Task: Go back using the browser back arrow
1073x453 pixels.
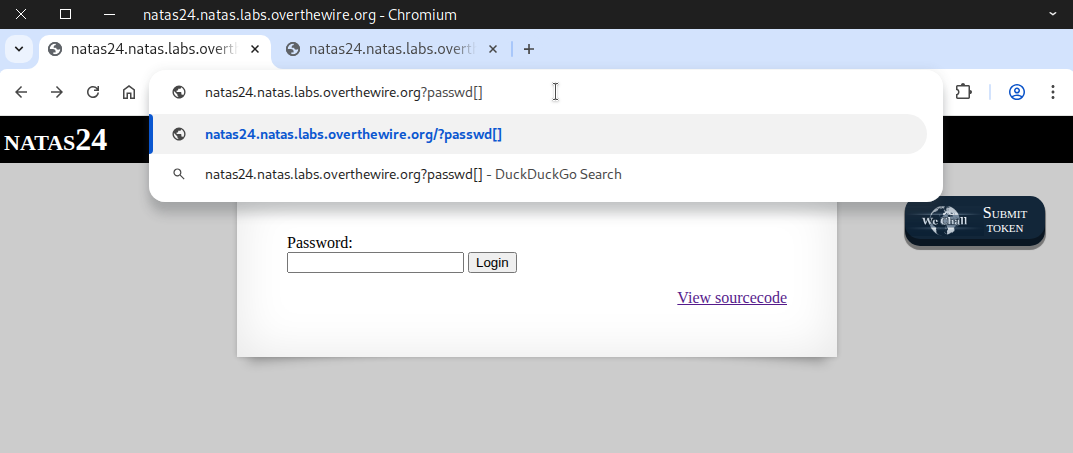Action: 21,92
